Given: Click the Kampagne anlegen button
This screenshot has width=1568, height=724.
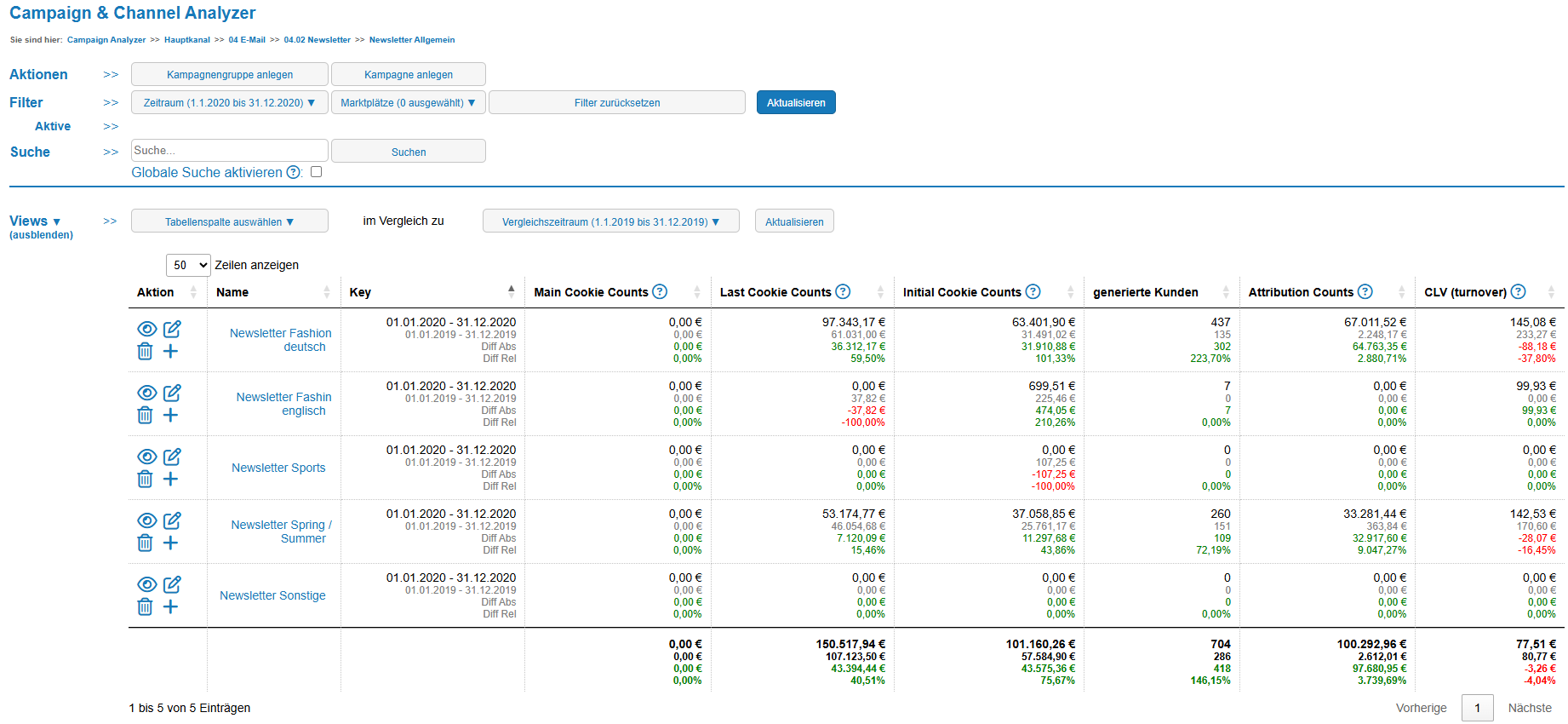Looking at the screenshot, I should (x=408, y=74).
